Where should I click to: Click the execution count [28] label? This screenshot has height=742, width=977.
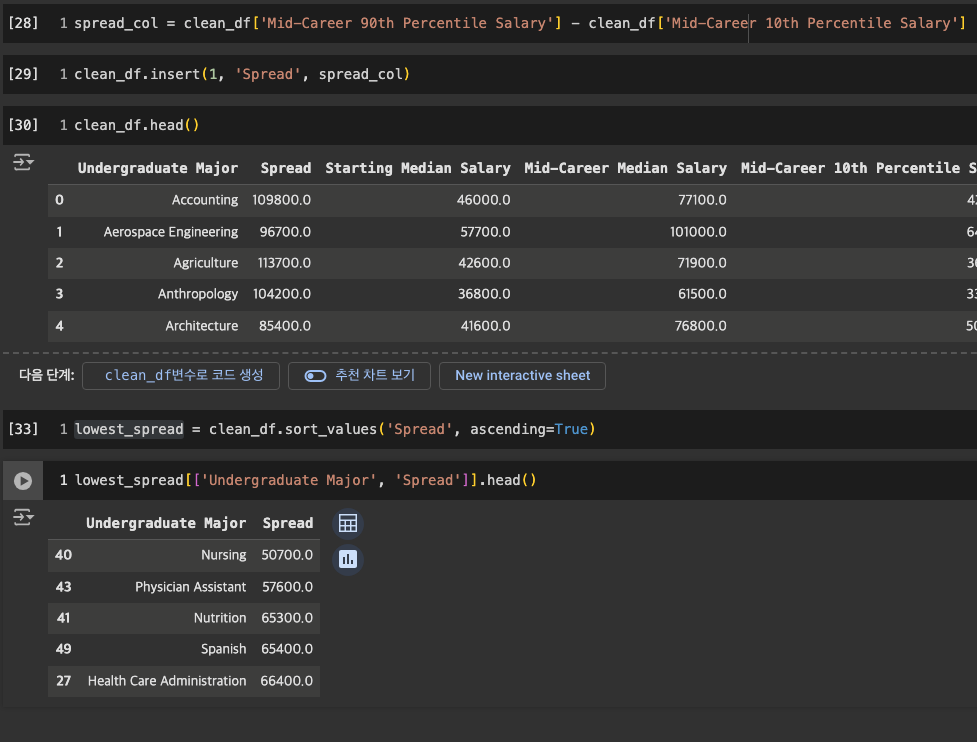coord(23,23)
